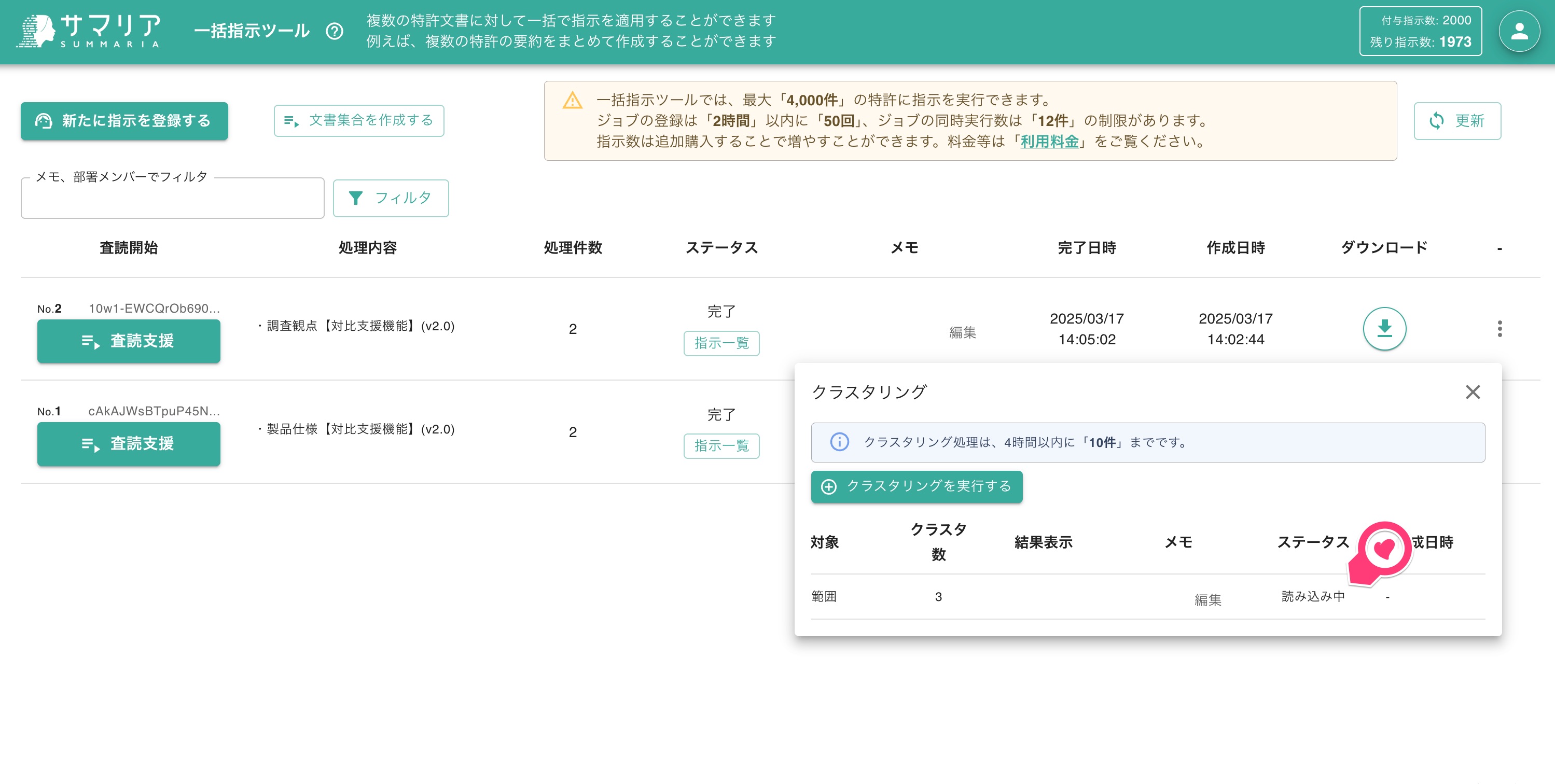1555x784 pixels.
Task: Click 一括指示ツール title in header
Action: tap(252, 32)
